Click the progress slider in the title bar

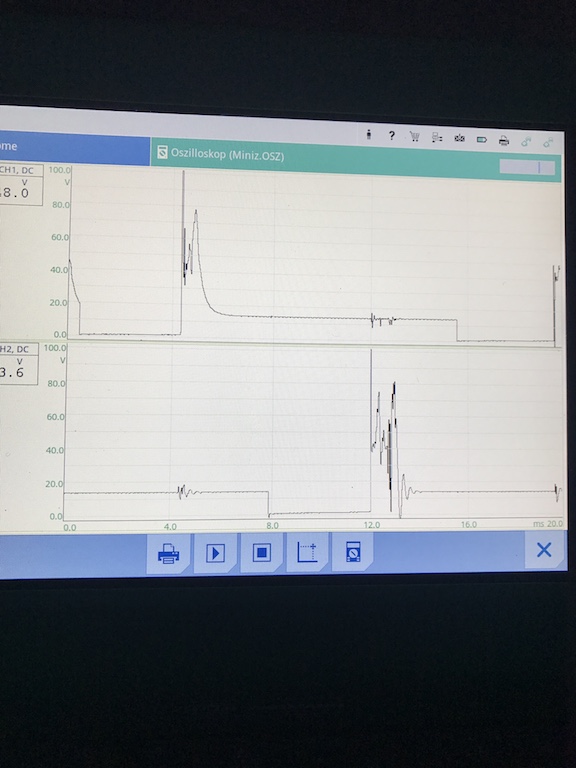(x=527, y=167)
